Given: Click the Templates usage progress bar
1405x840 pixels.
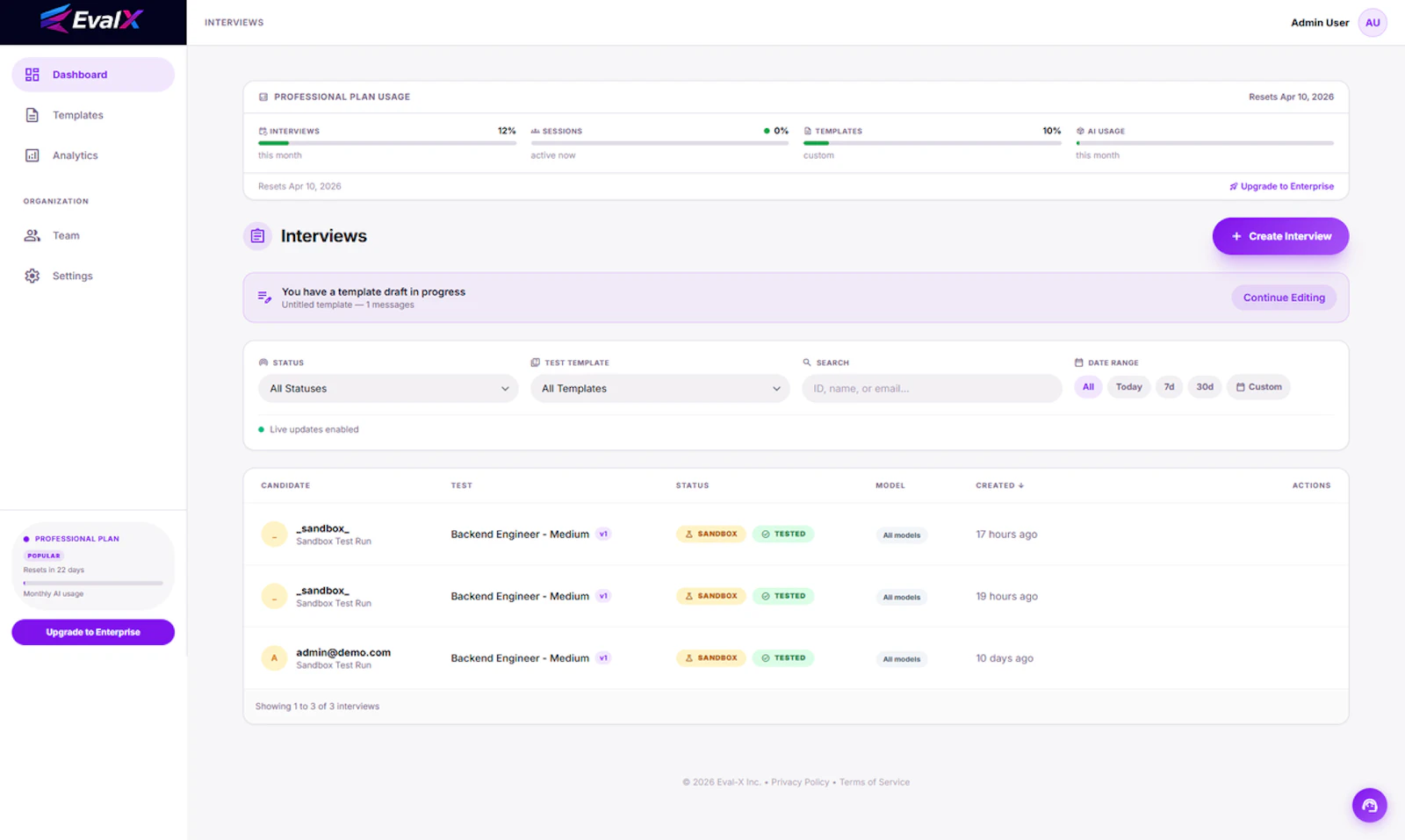Looking at the screenshot, I should point(933,143).
